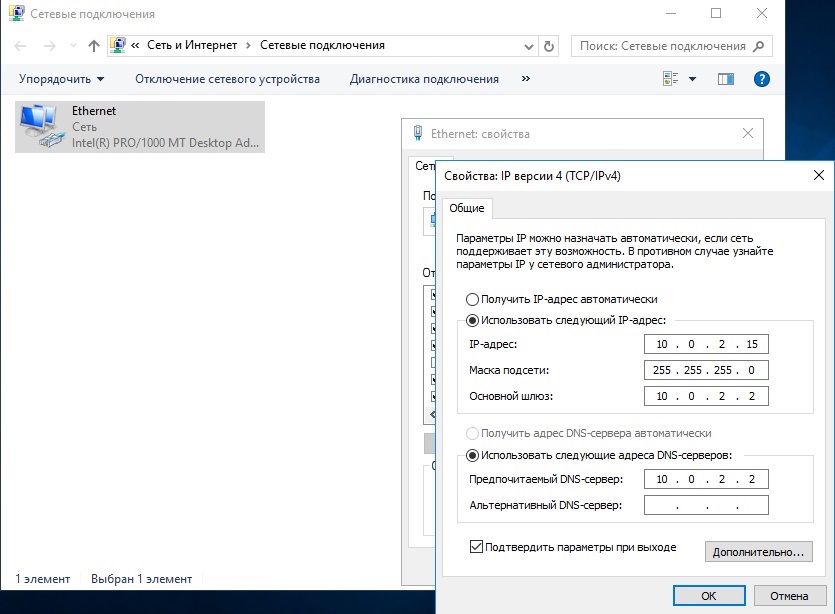
Task: Click the search magnifier icon
Action: (x=759, y=46)
